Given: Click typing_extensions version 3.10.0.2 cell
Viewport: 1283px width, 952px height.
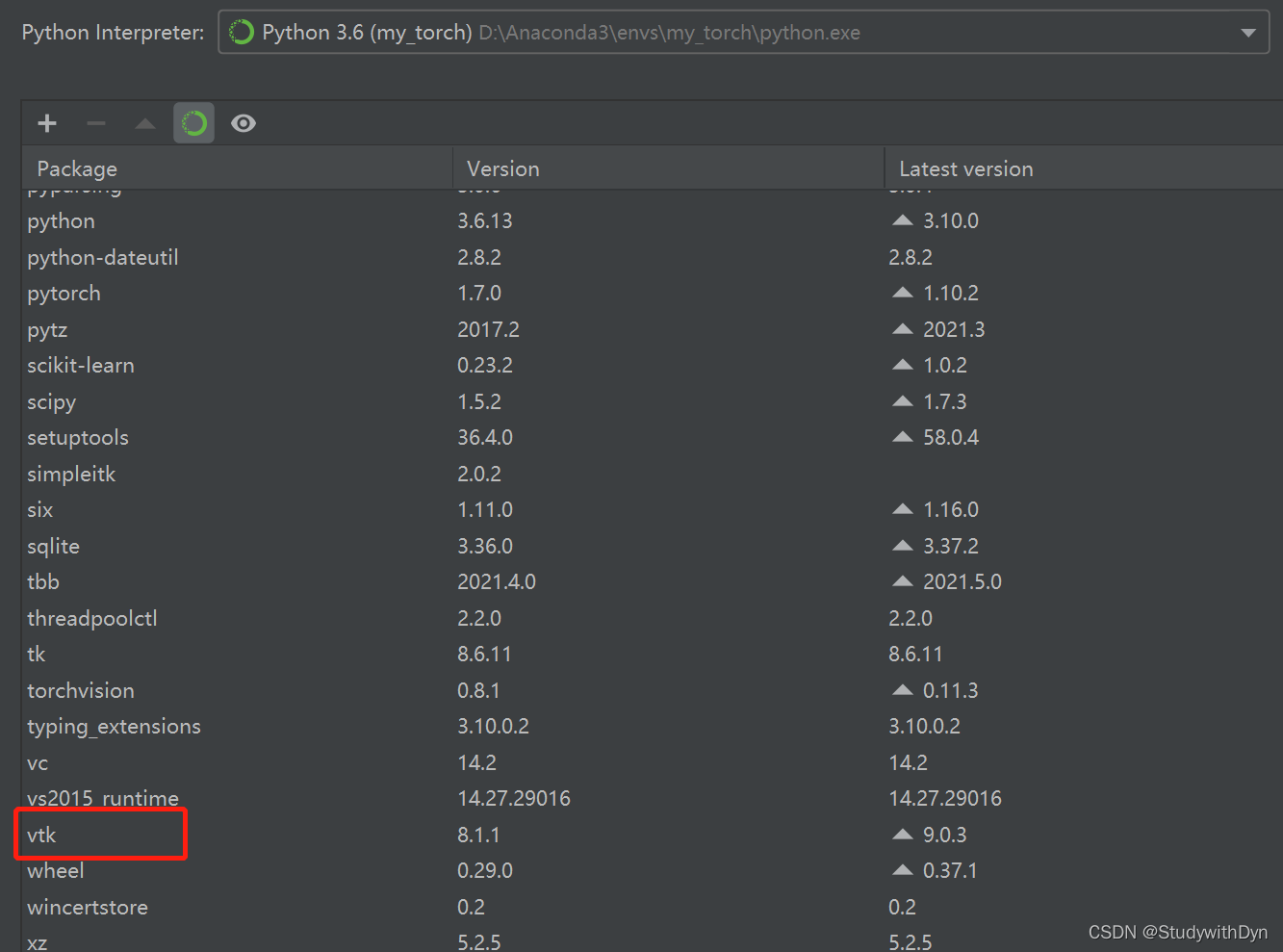Looking at the screenshot, I should coord(493,727).
